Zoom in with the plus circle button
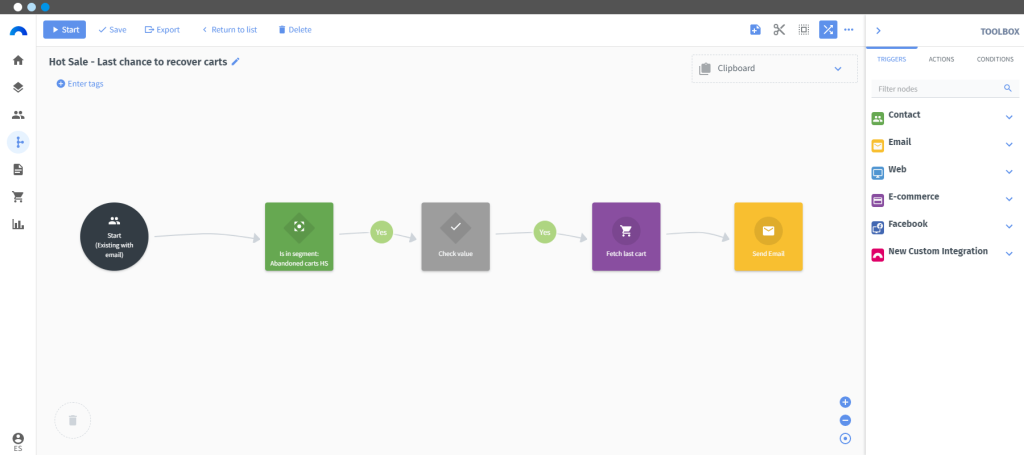This screenshot has width=1024, height=455. 845,402
